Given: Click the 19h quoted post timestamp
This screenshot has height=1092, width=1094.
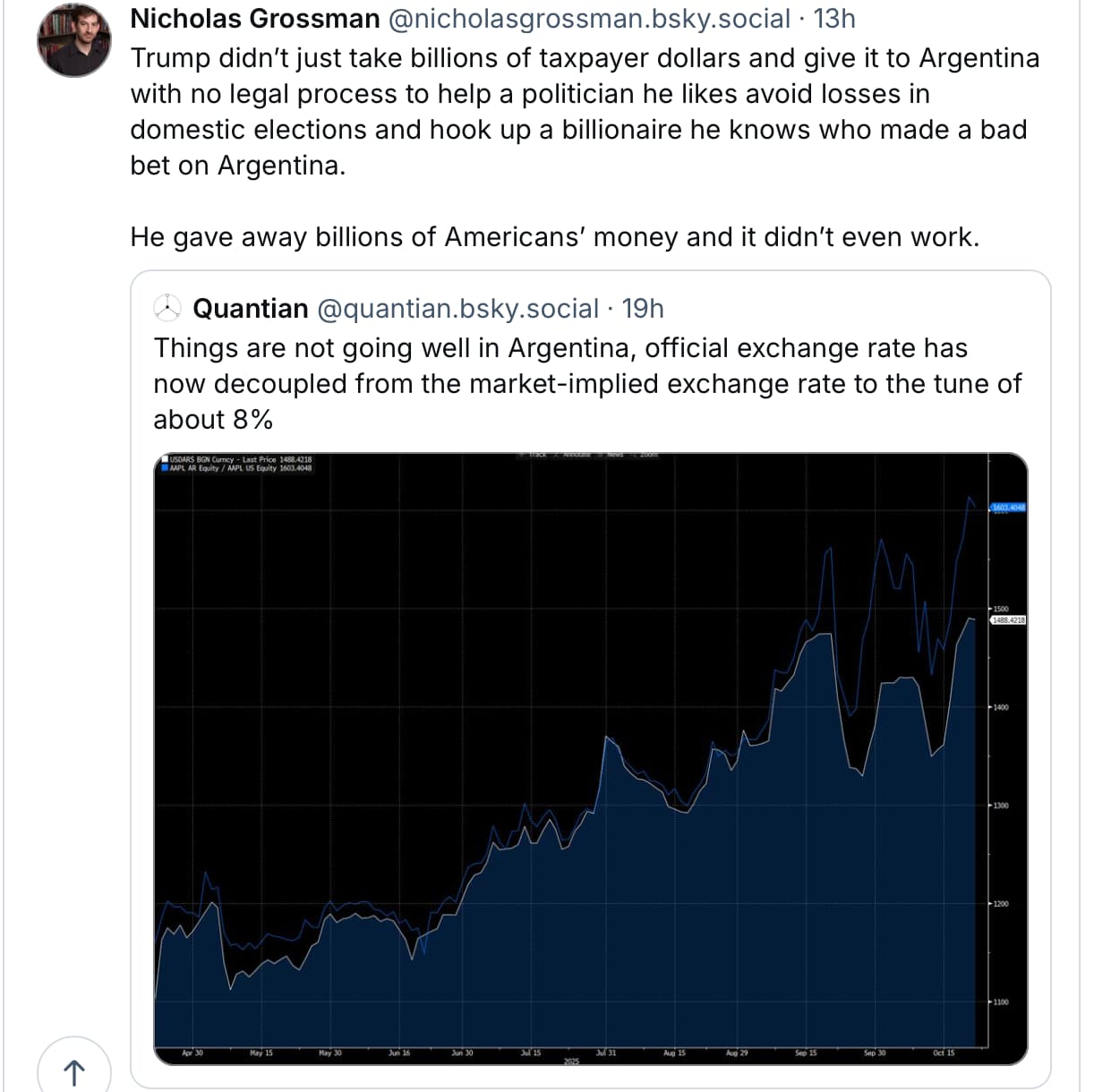Looking at the screenshot, I should pos(643,309).
